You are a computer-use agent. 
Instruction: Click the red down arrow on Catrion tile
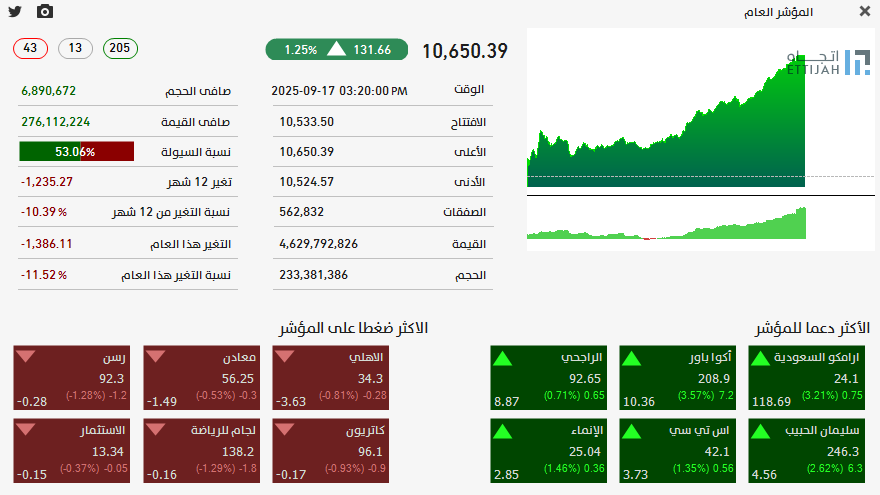click(285, 429)
